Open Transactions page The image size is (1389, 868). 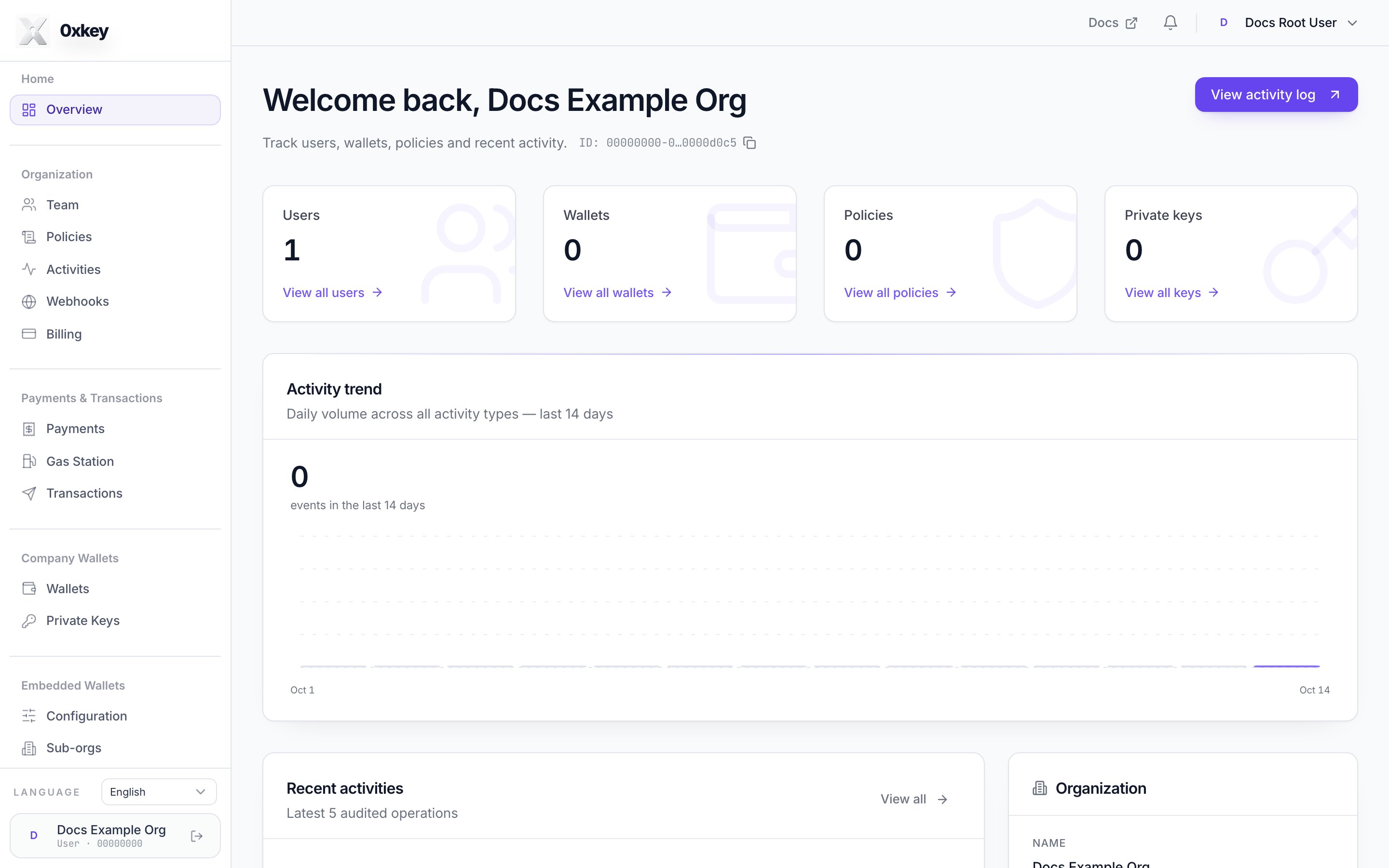click(115, 494)
